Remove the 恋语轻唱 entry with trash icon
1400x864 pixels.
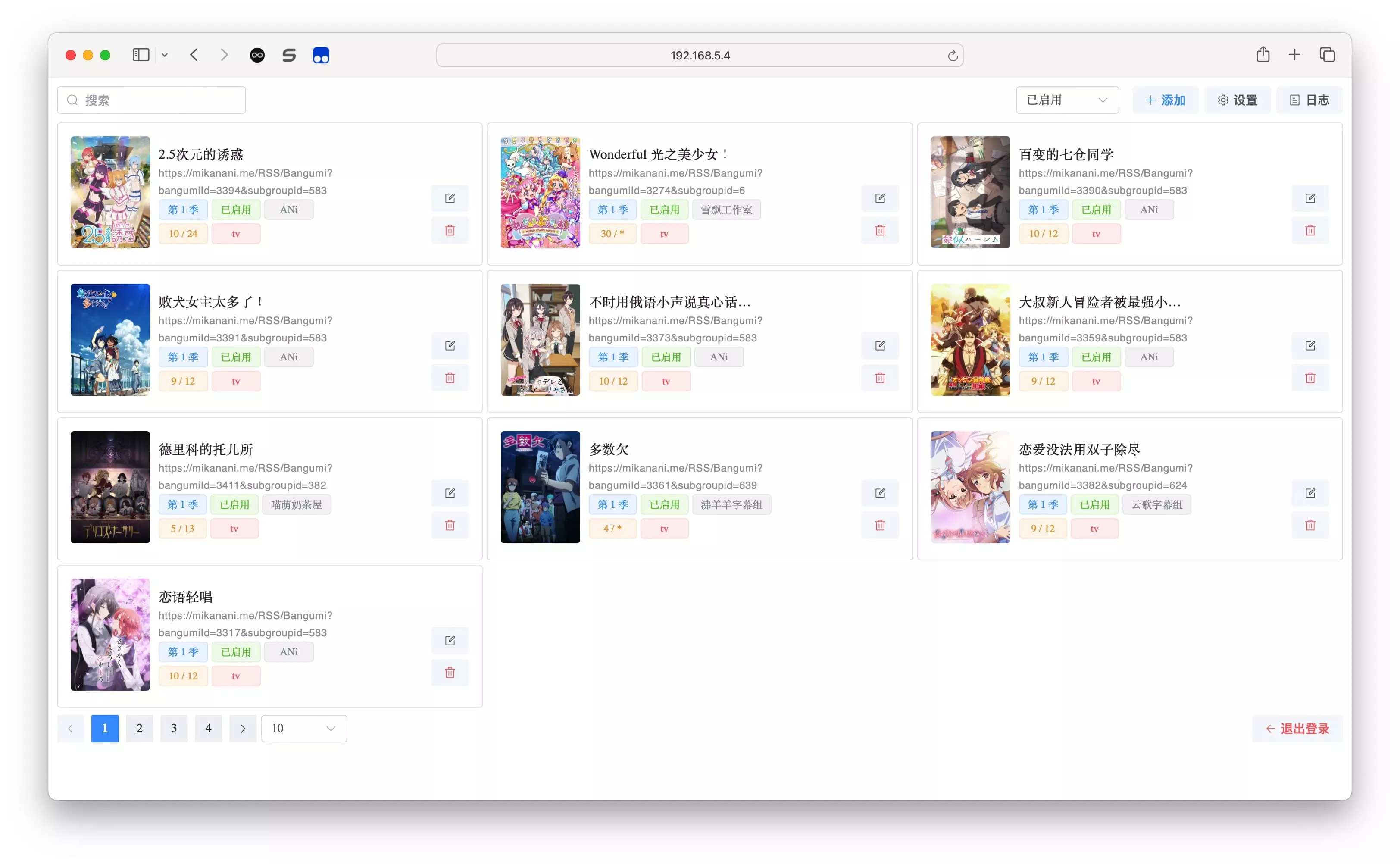coord(450,673)
